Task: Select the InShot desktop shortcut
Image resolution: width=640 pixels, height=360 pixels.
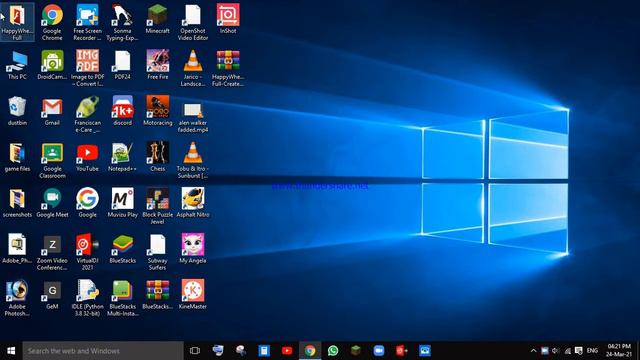Action: pos(228,19)
